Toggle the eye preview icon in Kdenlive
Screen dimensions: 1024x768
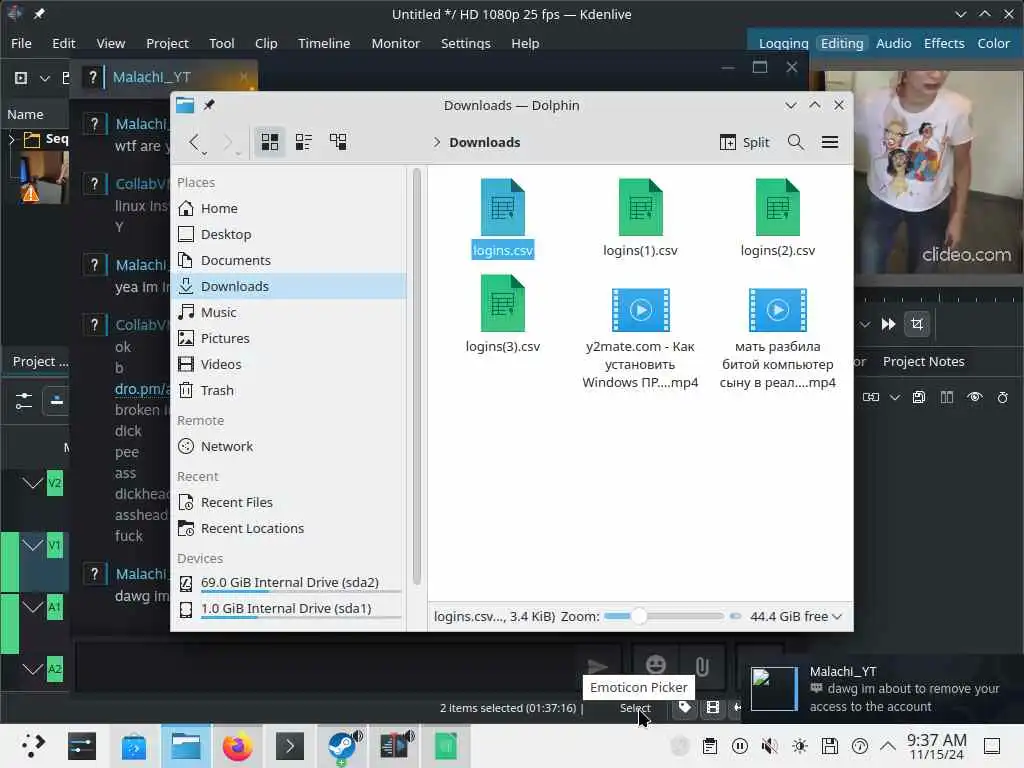coord(975,397)
